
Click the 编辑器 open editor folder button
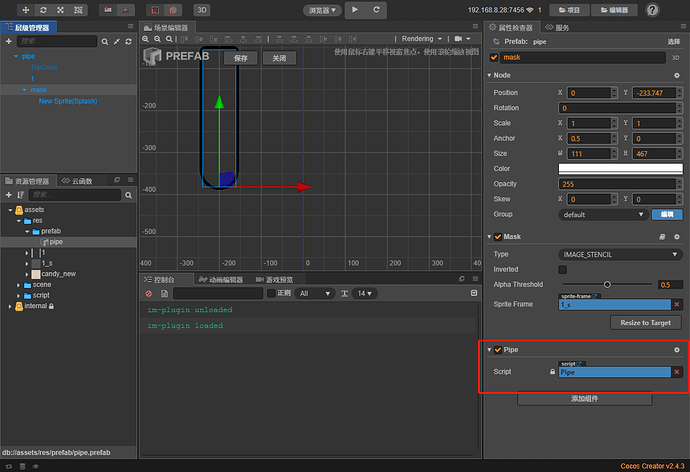(x=614, y=10)
